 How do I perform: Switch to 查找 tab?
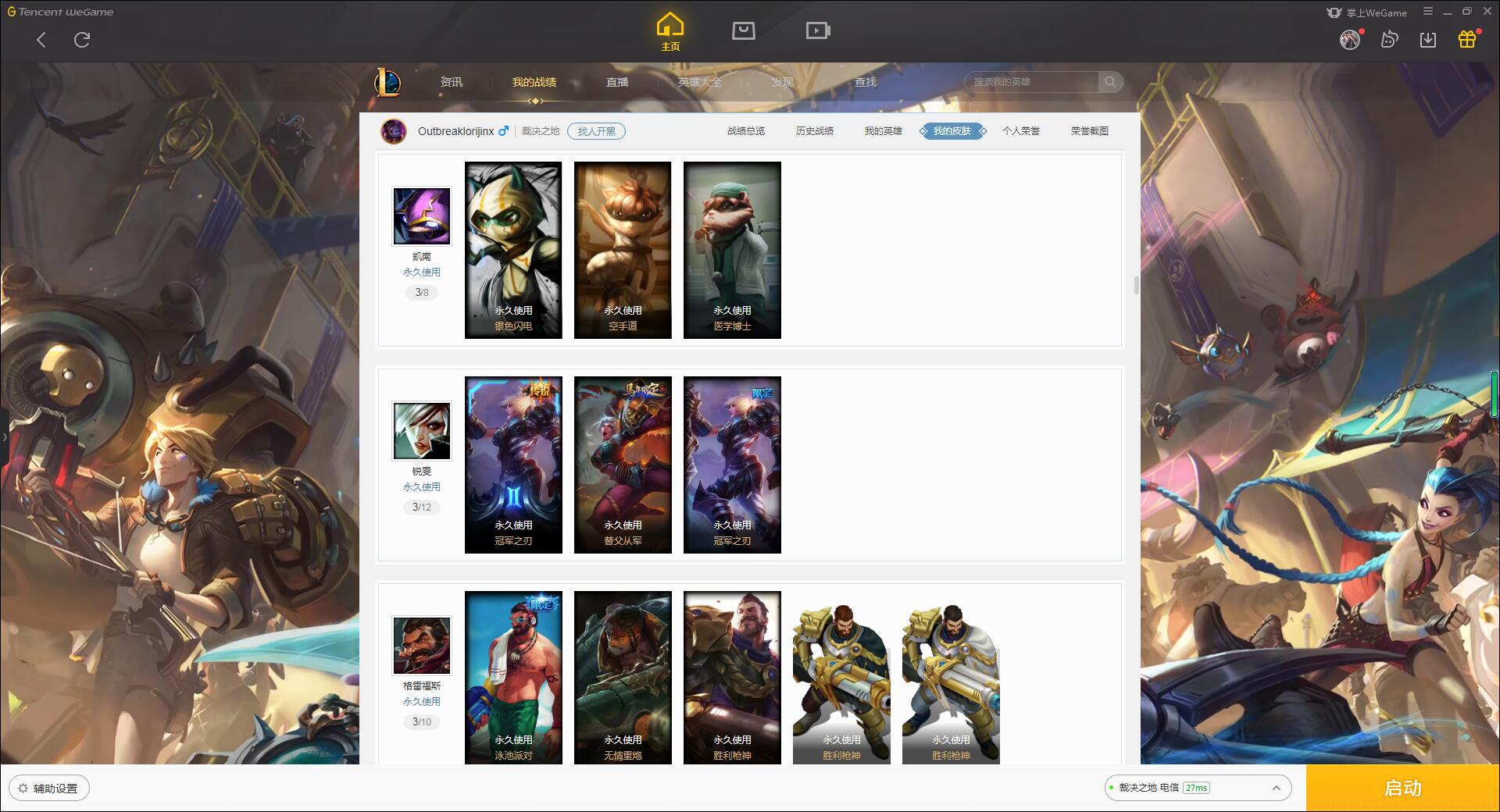tap(866, 82)
